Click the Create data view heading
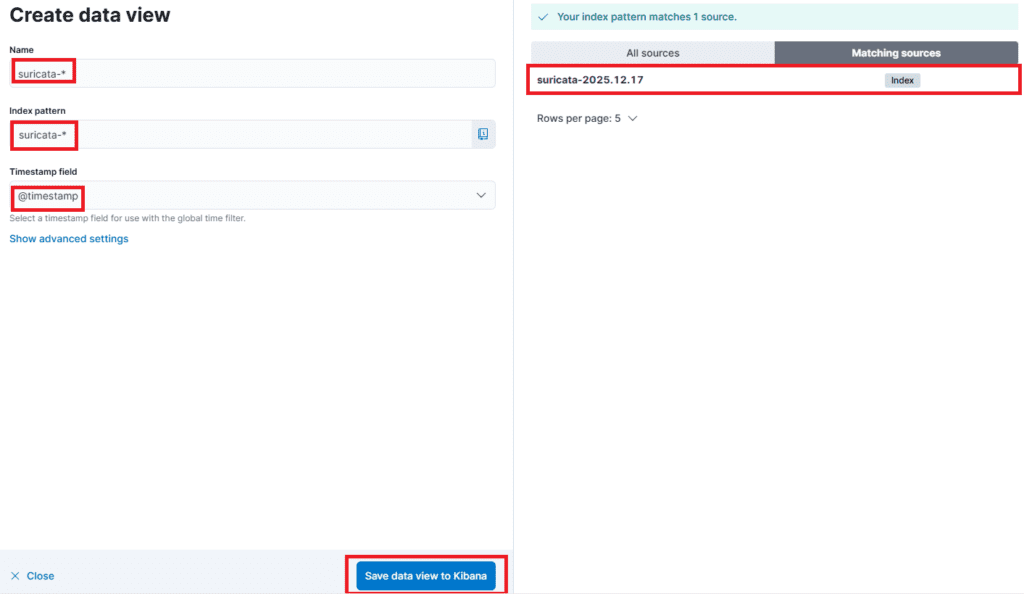 pyautogui.click(x=90, y=15)
